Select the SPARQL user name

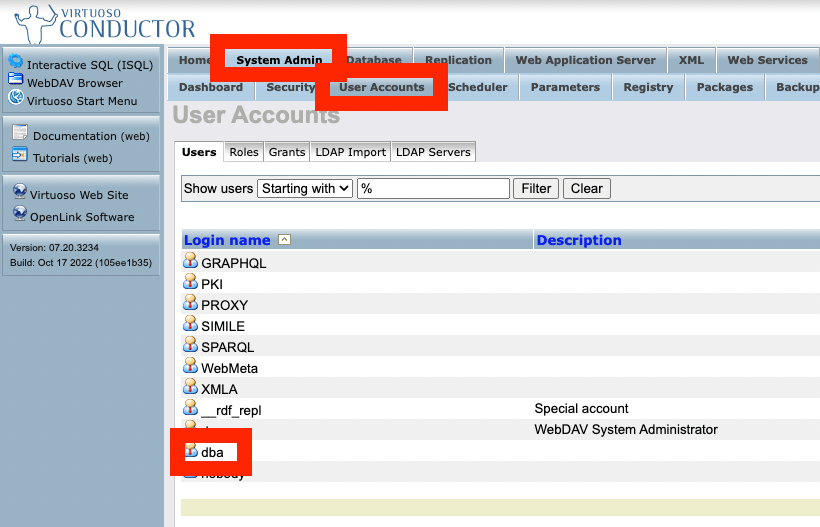pos(227,347)
